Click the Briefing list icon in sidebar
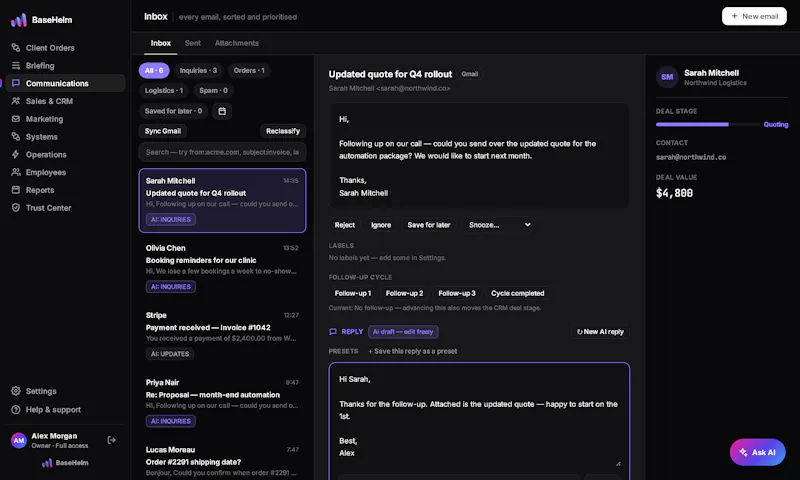The image size is (800, 480). click(16, 65)
